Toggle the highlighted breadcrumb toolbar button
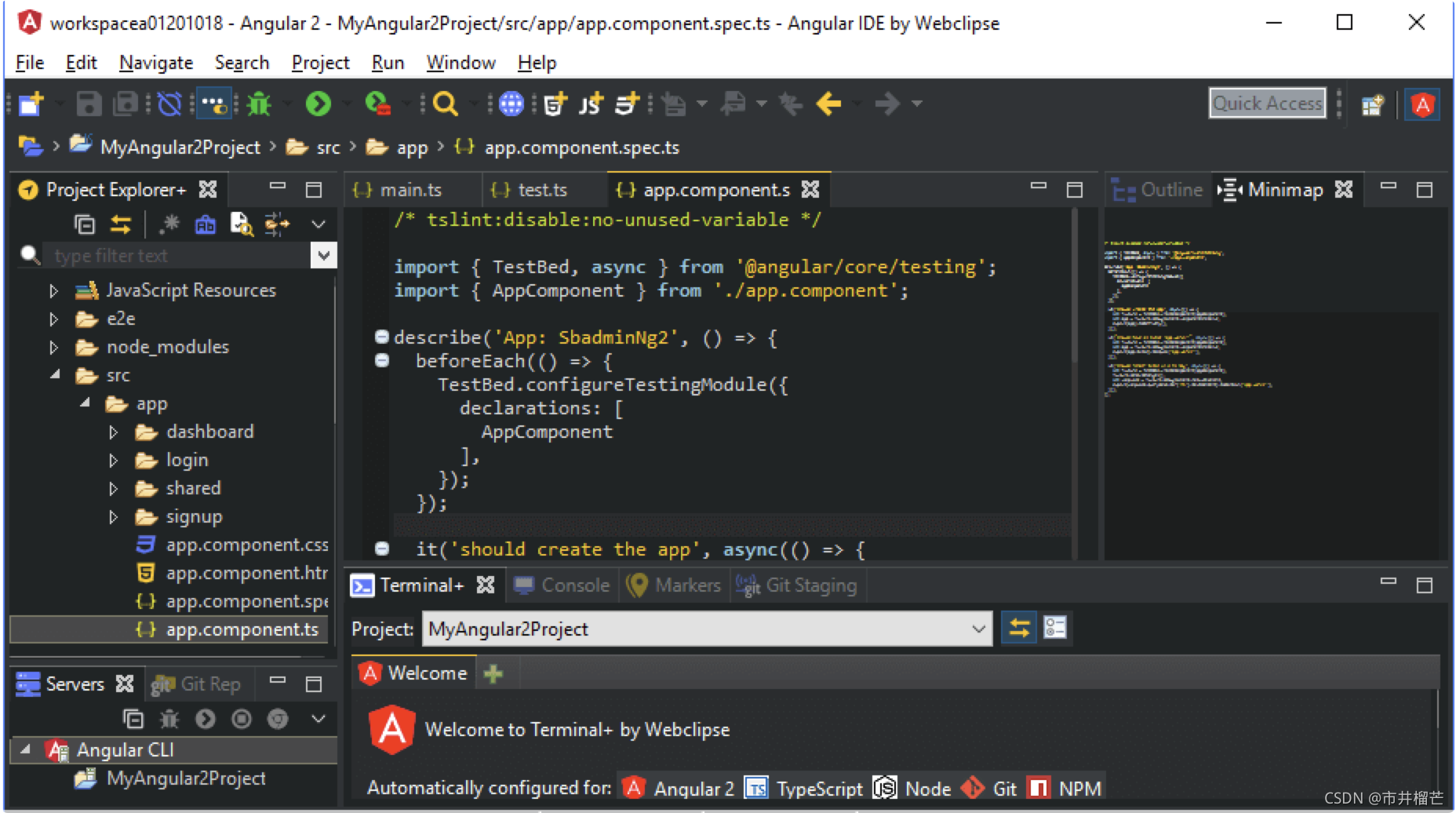Image resolution: width=1456 pixels, height=813 pixels. 213,104
